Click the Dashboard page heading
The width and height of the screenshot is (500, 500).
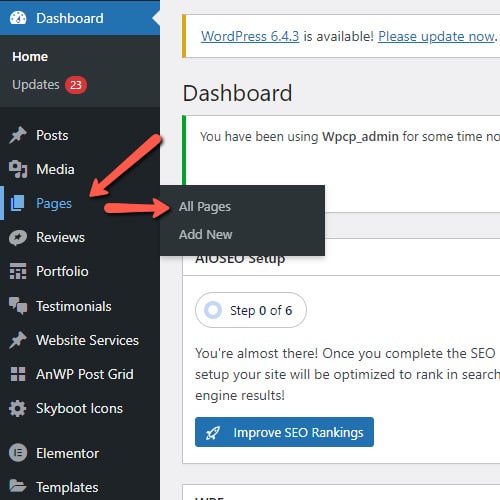point(237,93)
